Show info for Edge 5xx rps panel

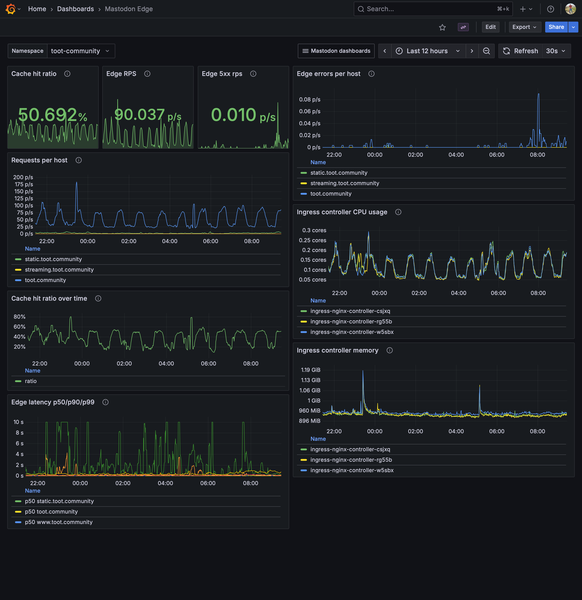253,74
